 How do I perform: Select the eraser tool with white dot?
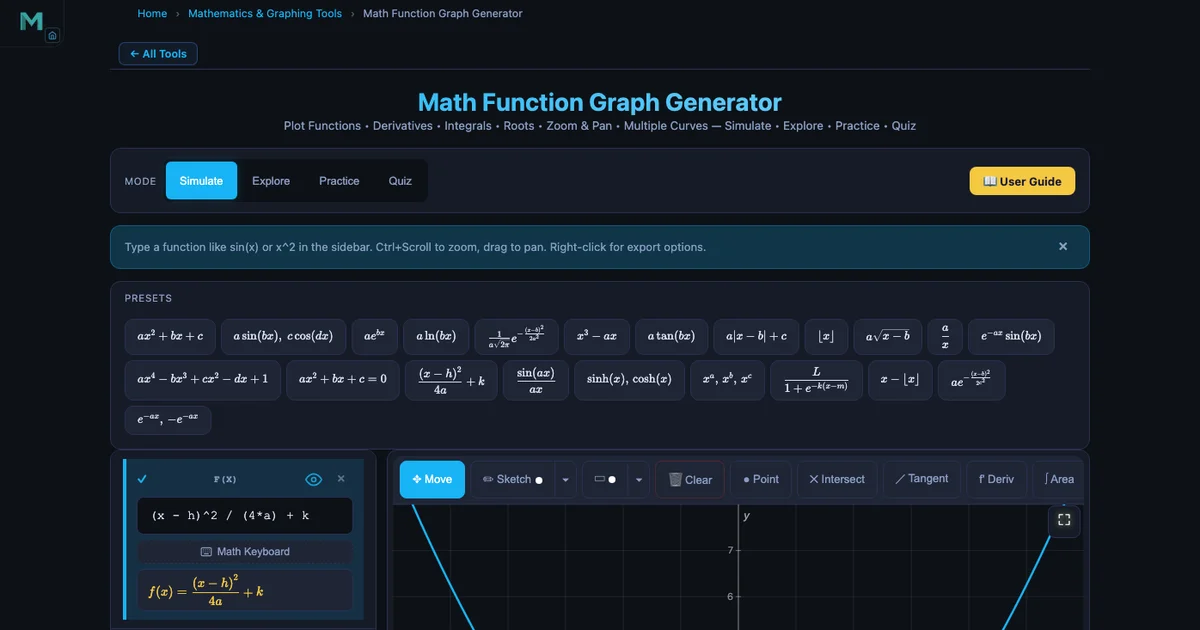pos(604,479)
